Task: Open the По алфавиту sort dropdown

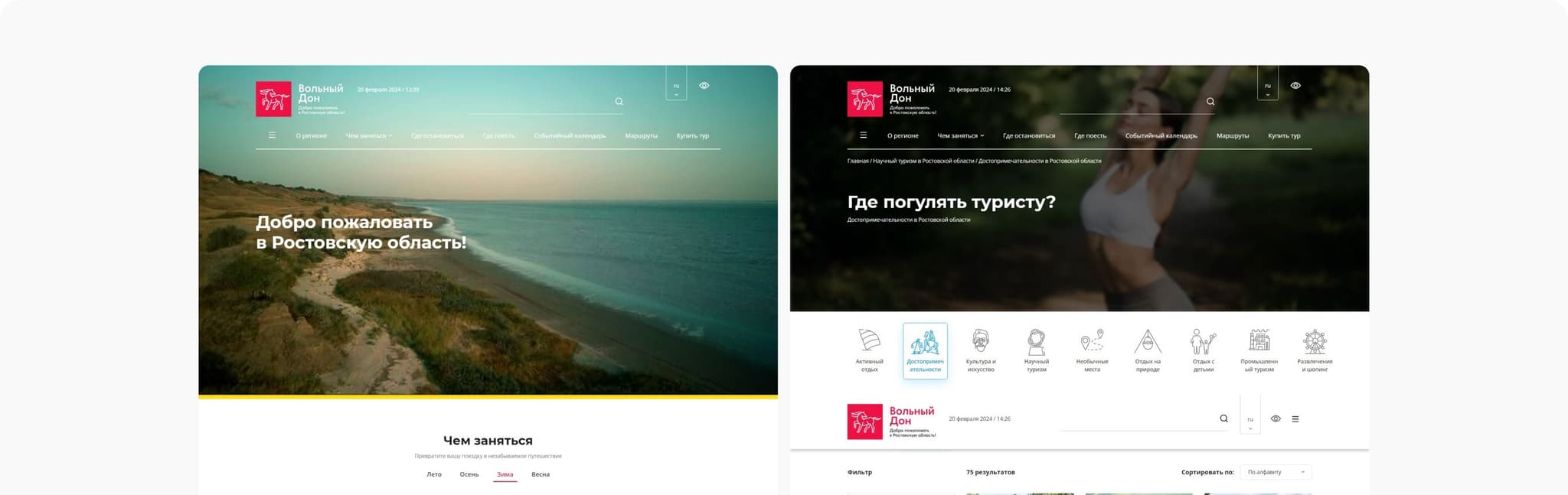Action: click(1276, 472)
